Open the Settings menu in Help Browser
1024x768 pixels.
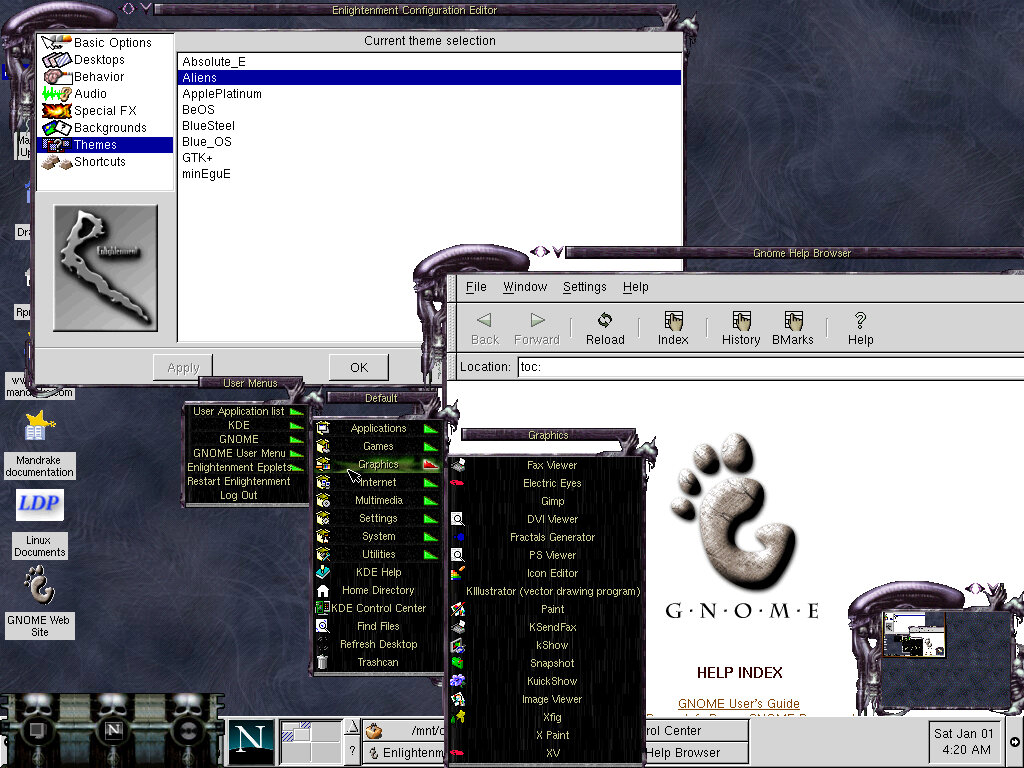[x=584, y=287]
